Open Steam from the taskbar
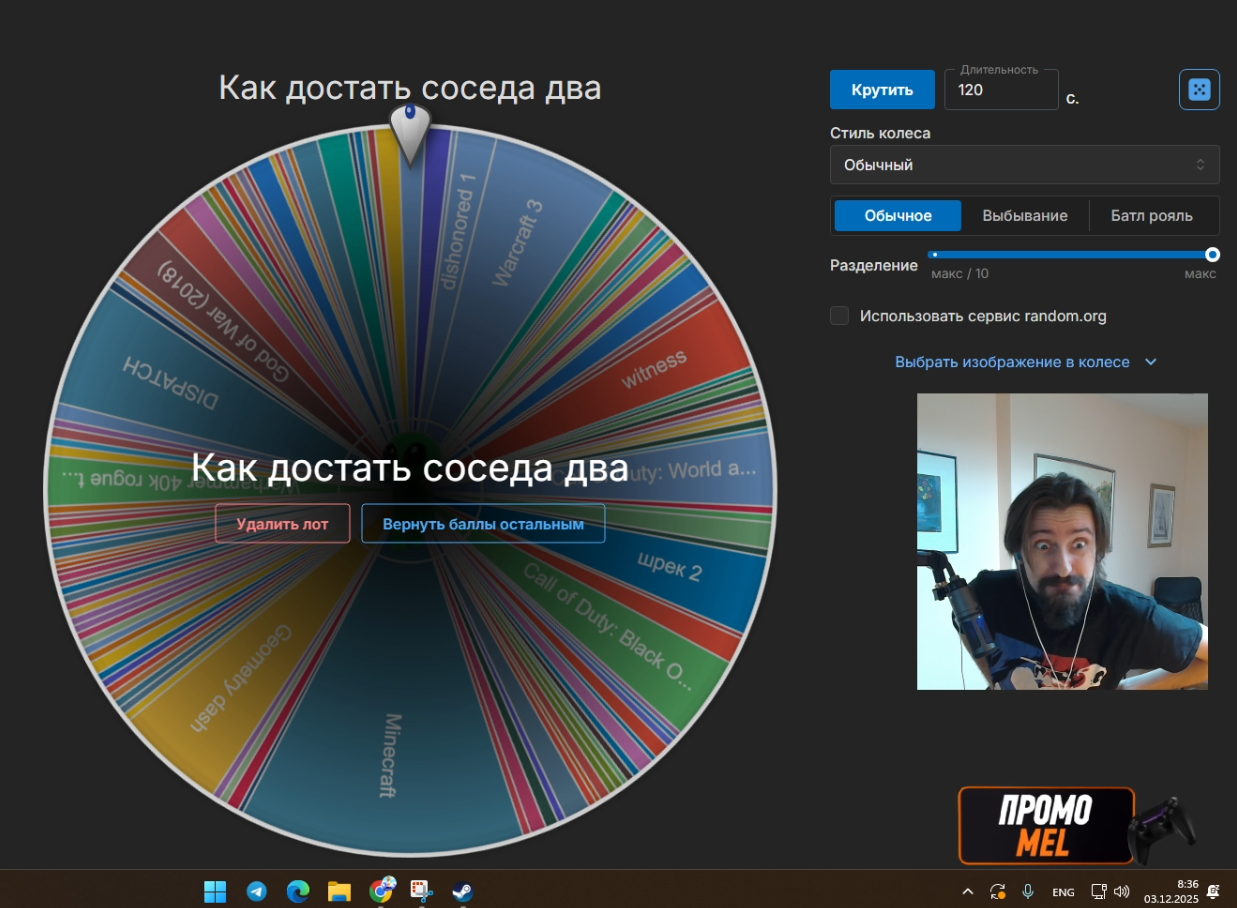 click(462, 891)
